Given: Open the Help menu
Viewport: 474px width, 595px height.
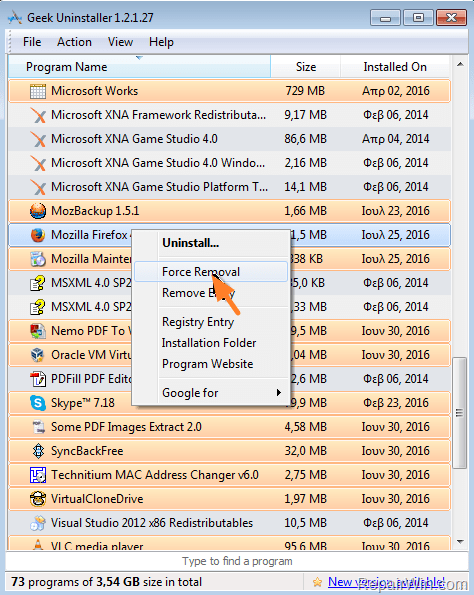Looking at the screenshot, I should (161, 42).
